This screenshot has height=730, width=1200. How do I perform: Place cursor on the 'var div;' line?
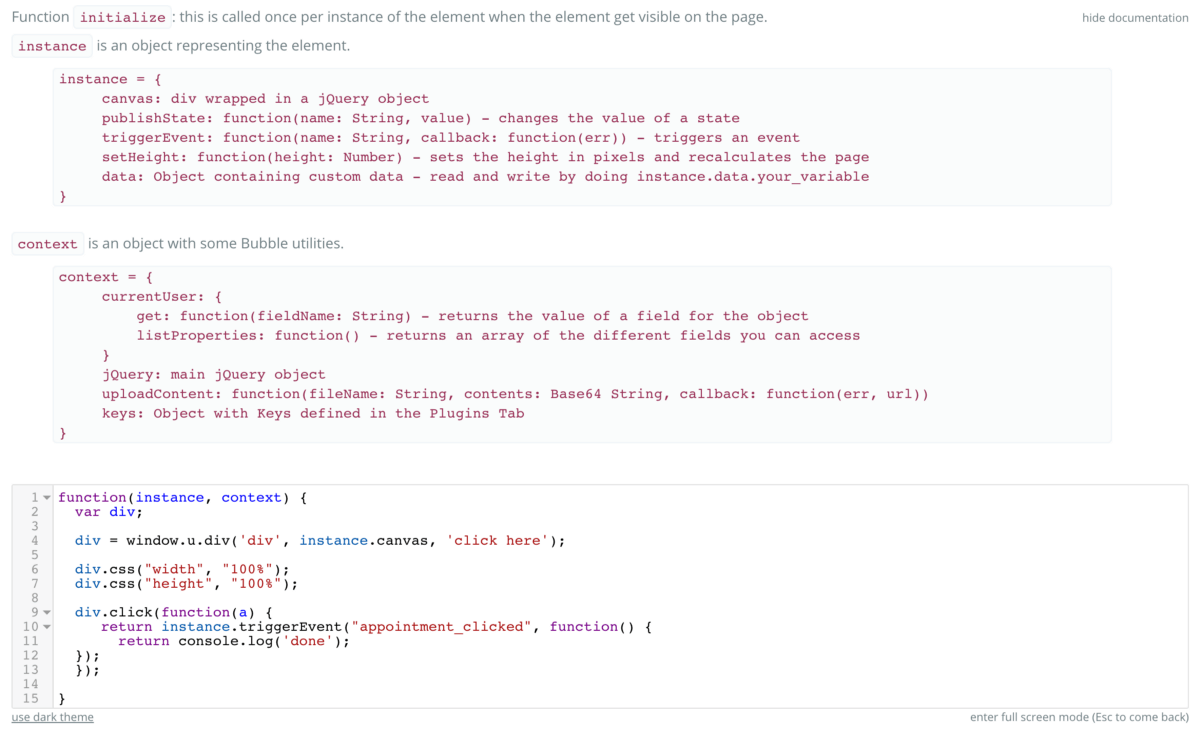[x=108, y=512]
